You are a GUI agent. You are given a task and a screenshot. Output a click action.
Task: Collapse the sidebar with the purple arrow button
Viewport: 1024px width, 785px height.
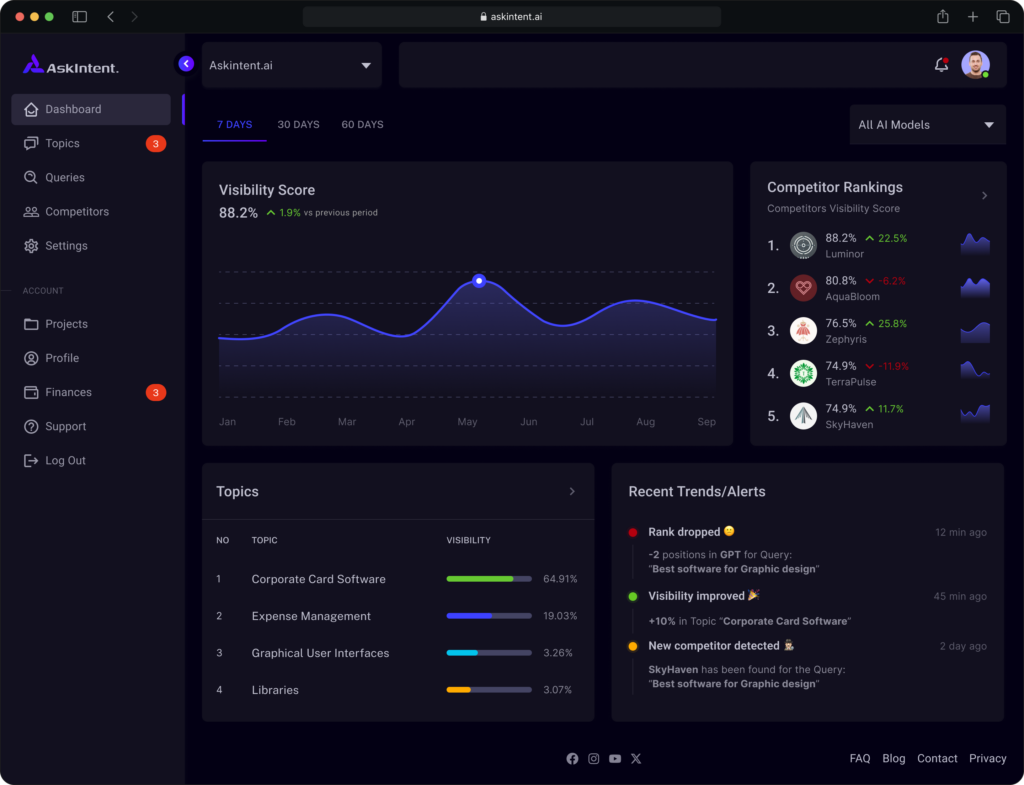(186, 63)
